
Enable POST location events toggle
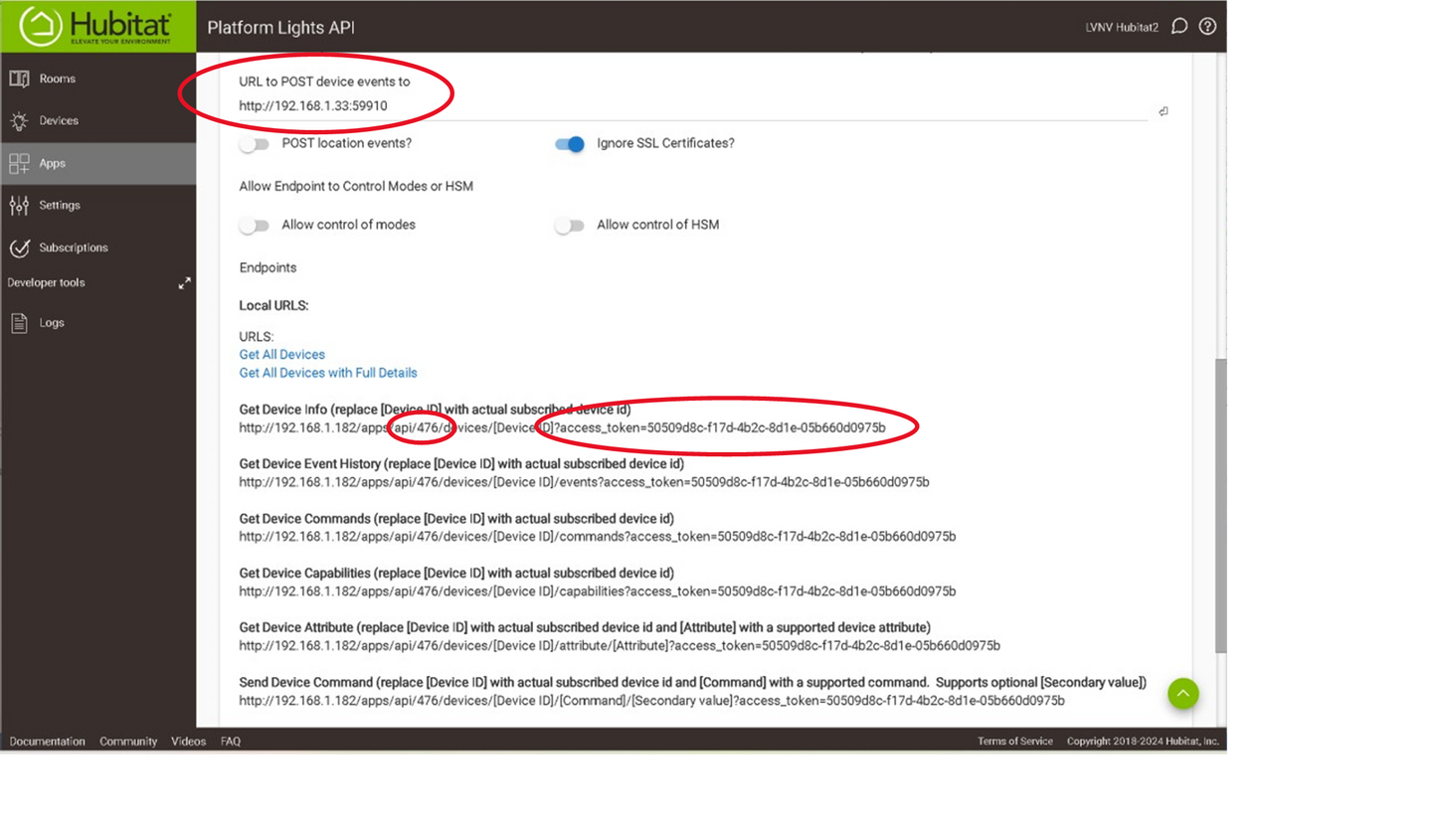[x=255, y=144]
